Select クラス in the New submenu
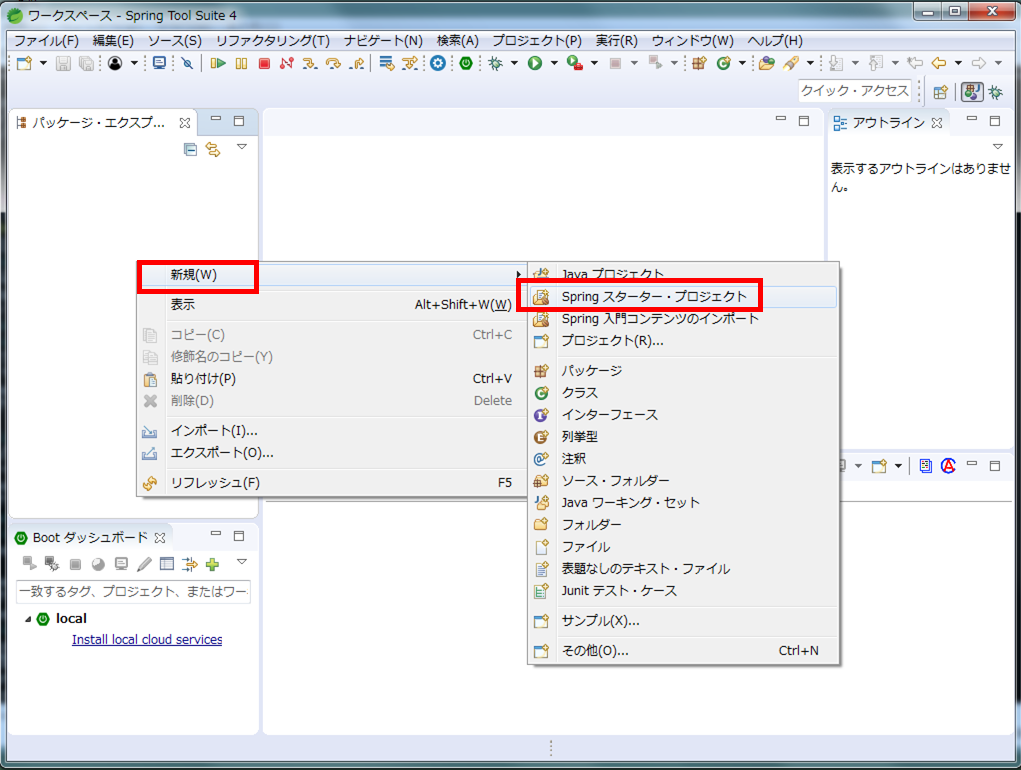This screenshot has width=1021, height=770. 579,393
